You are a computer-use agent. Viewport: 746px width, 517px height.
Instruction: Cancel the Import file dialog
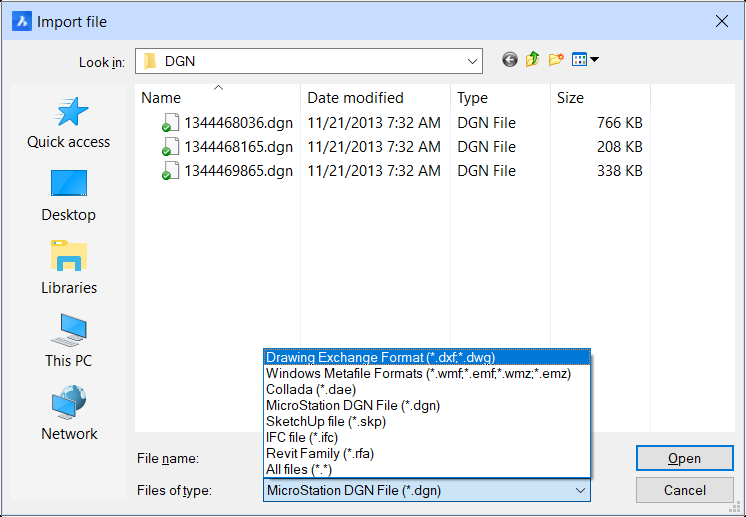[684, 490]
